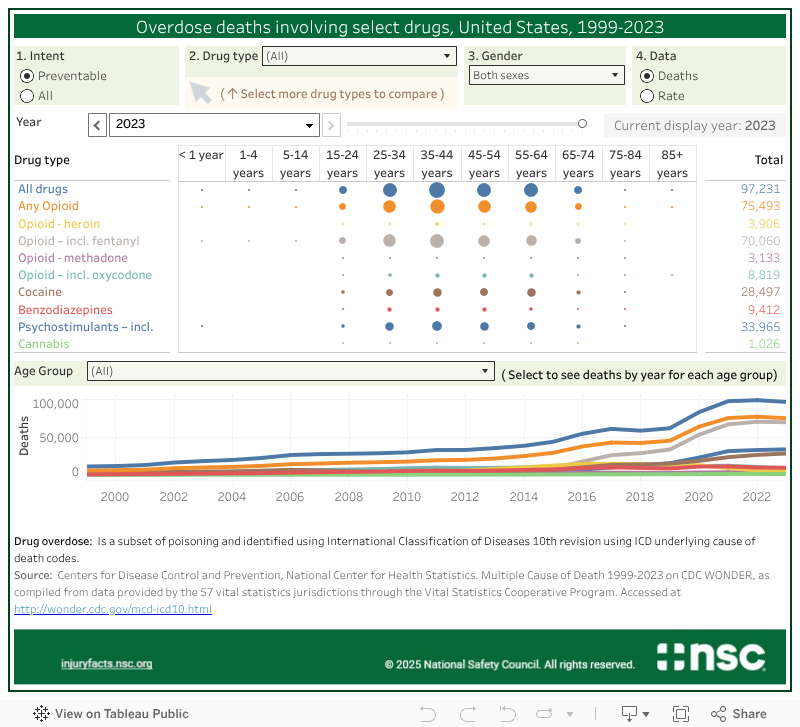
Task: Select the Benzodiazepines drug type row label
Action: [x=65, y=310]
